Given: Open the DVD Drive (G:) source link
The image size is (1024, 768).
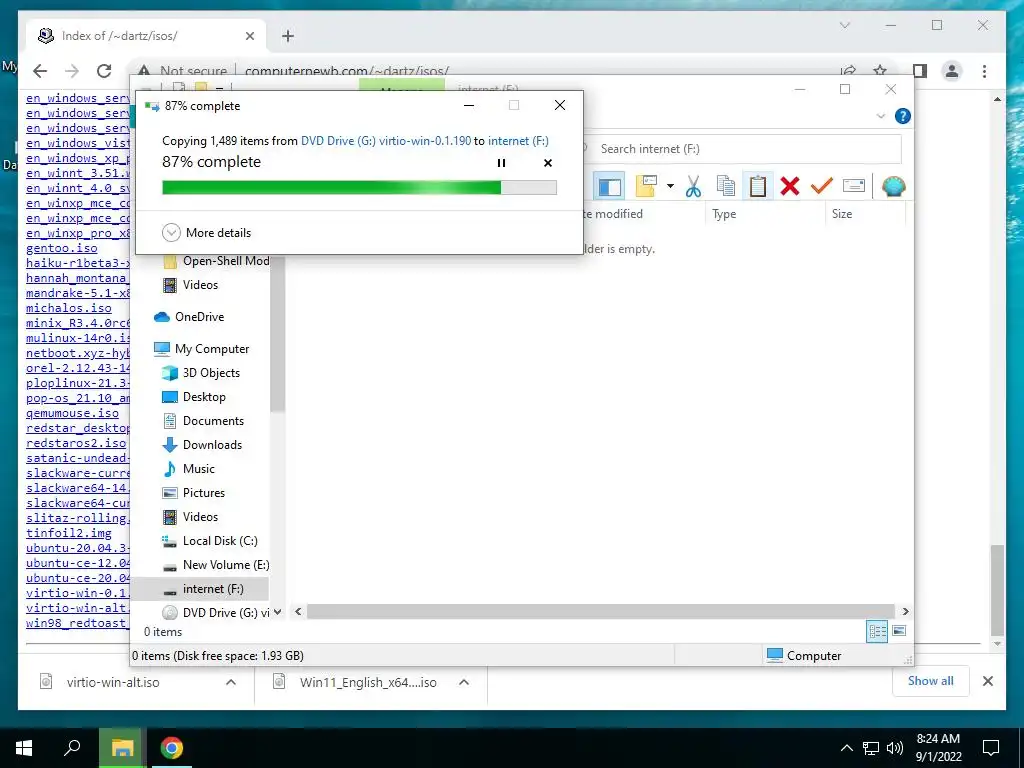Looking at the screenshot, I should tap(385, 140).
